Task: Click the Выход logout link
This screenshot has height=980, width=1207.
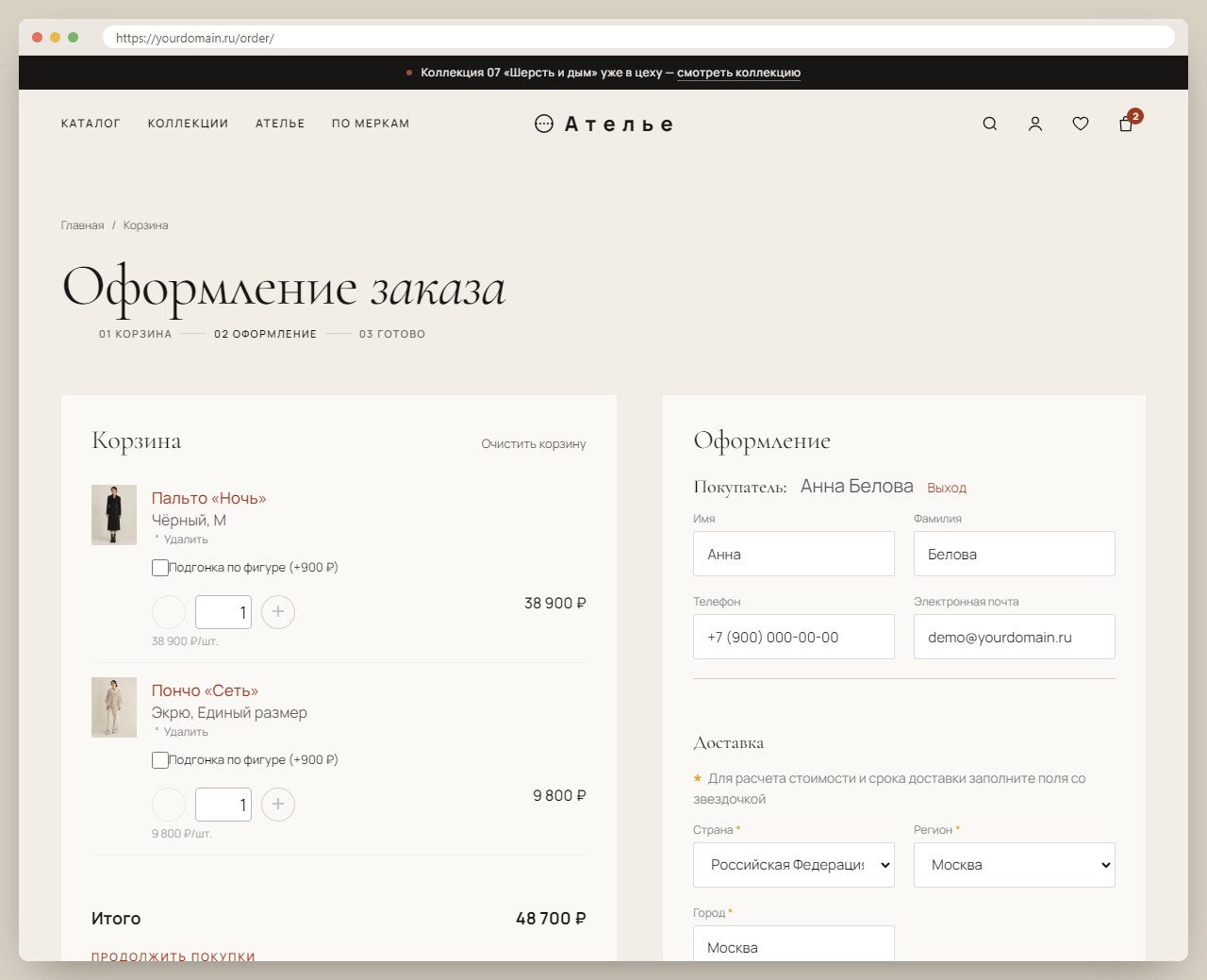Action: tap(947, 488)
